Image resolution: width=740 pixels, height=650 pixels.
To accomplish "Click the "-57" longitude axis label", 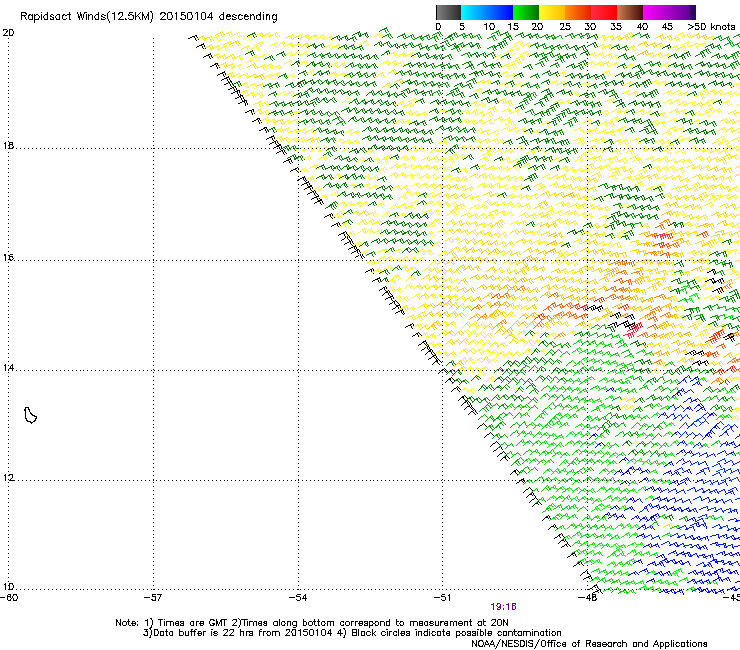I will (153, 598).
